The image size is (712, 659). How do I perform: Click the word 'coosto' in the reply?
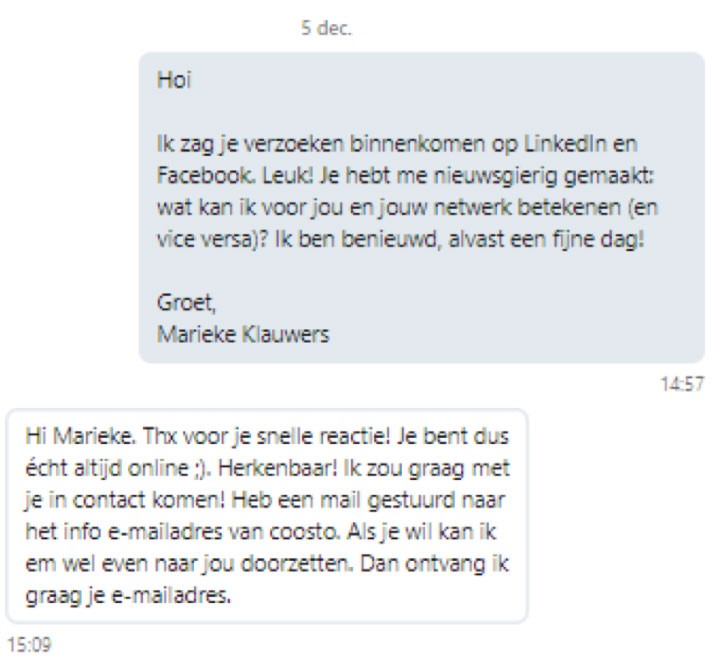(x=305, y=532)
